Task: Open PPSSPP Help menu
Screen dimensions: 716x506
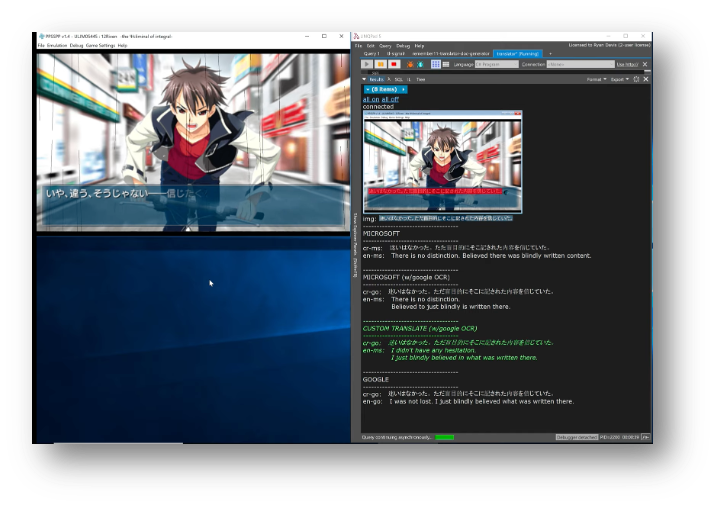Action: pyautogui.click(x=122, y=46)
